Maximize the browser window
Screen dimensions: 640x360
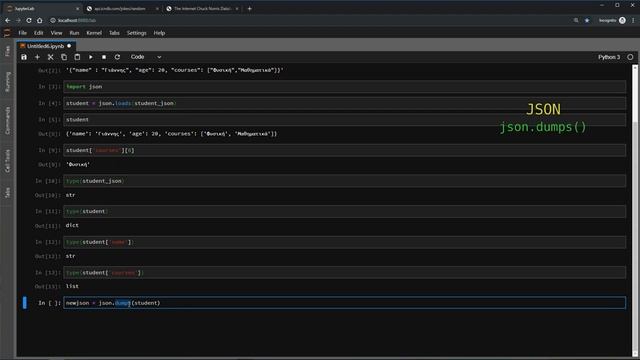coord(617,5)
